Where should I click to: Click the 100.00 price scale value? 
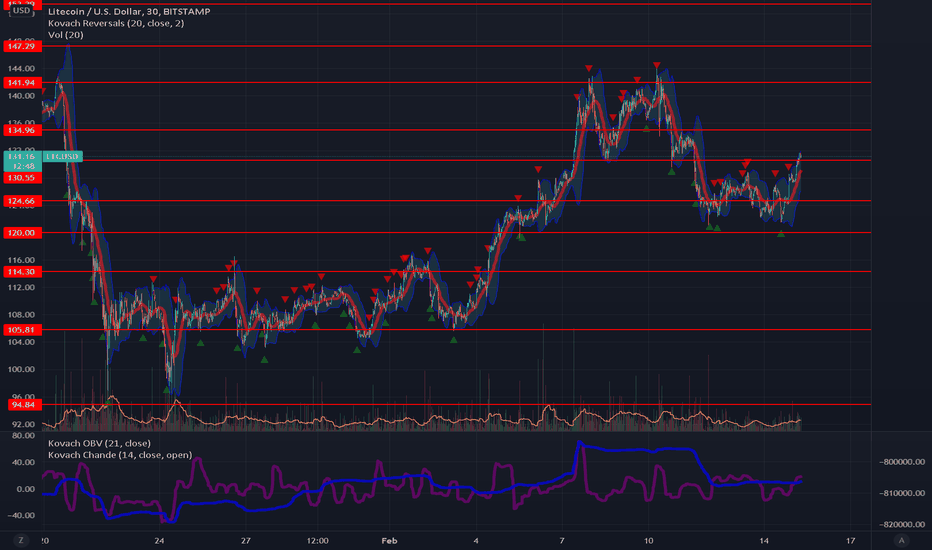pos(21,369)
